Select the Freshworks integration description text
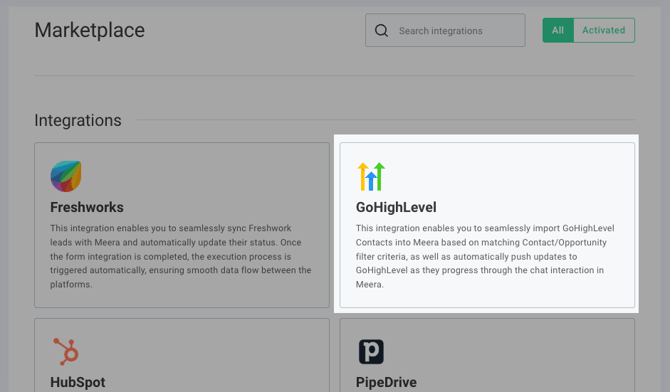This screenshot has width=670, height=392. pos(181,256)
